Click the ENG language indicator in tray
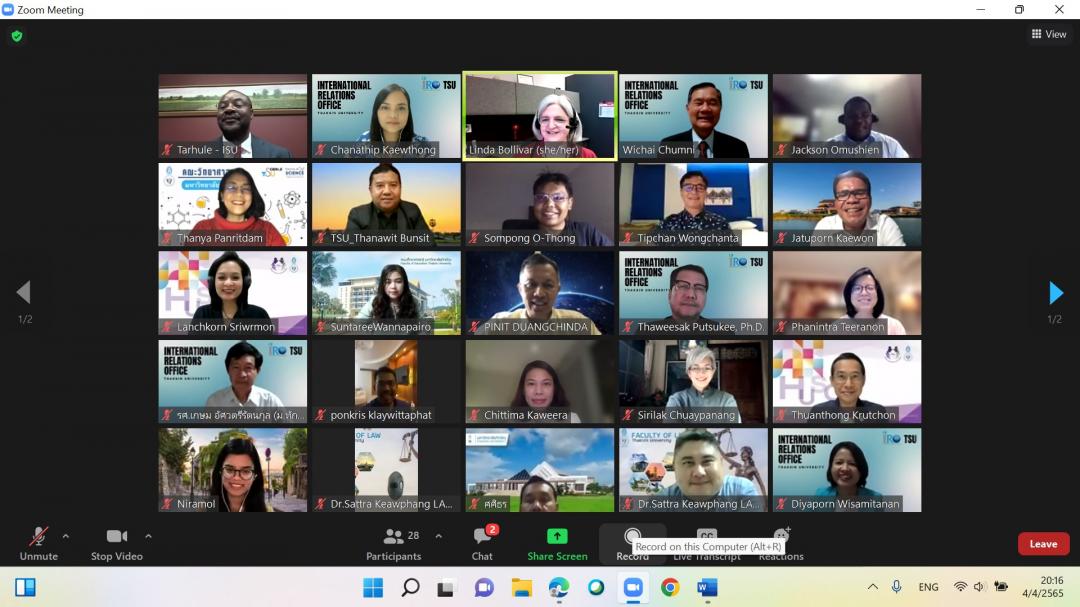The width and height of the screenshot is (1080, 607). coord(927,587)
